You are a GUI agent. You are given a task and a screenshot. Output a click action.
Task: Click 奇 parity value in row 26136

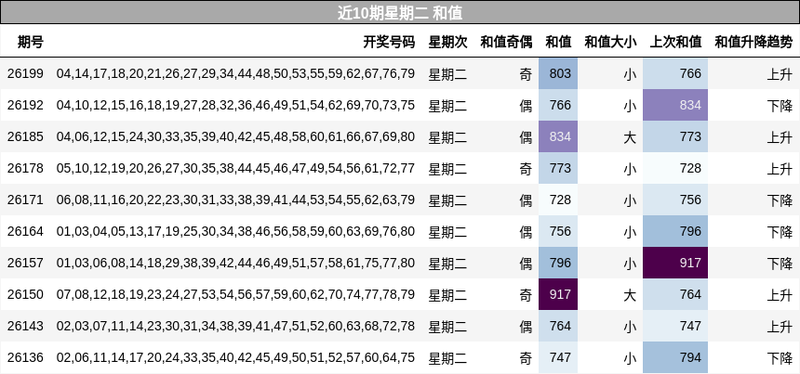pos(526,358)
